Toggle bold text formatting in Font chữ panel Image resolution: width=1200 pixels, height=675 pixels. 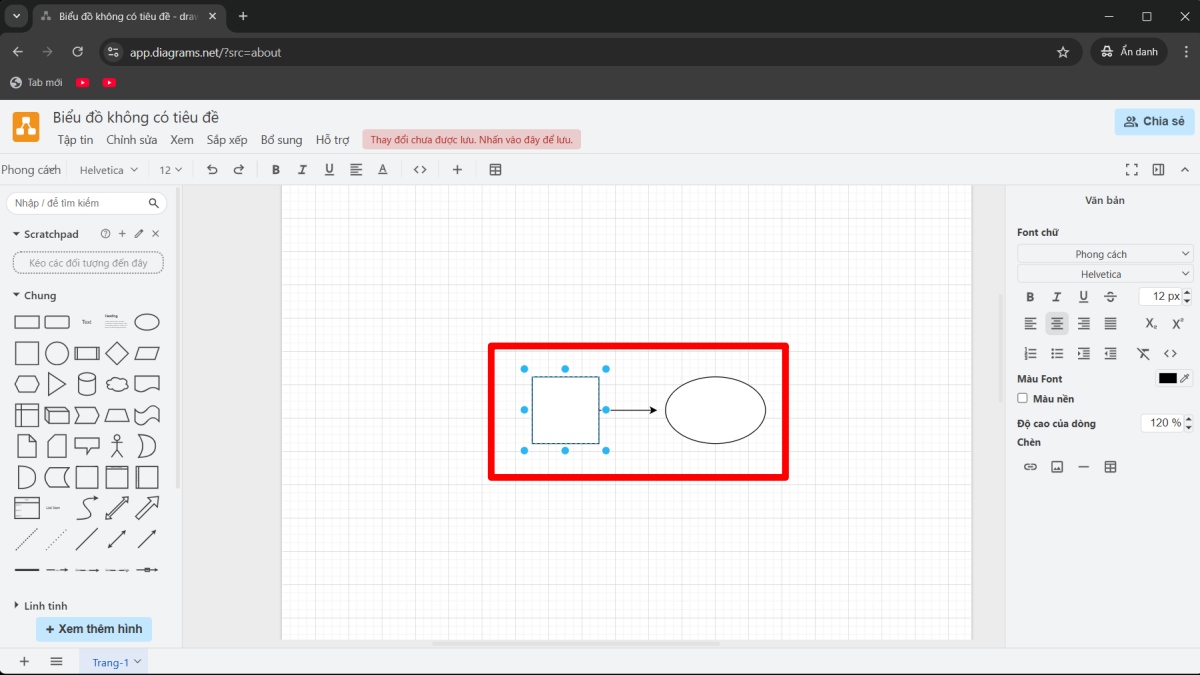point(1030,296)
